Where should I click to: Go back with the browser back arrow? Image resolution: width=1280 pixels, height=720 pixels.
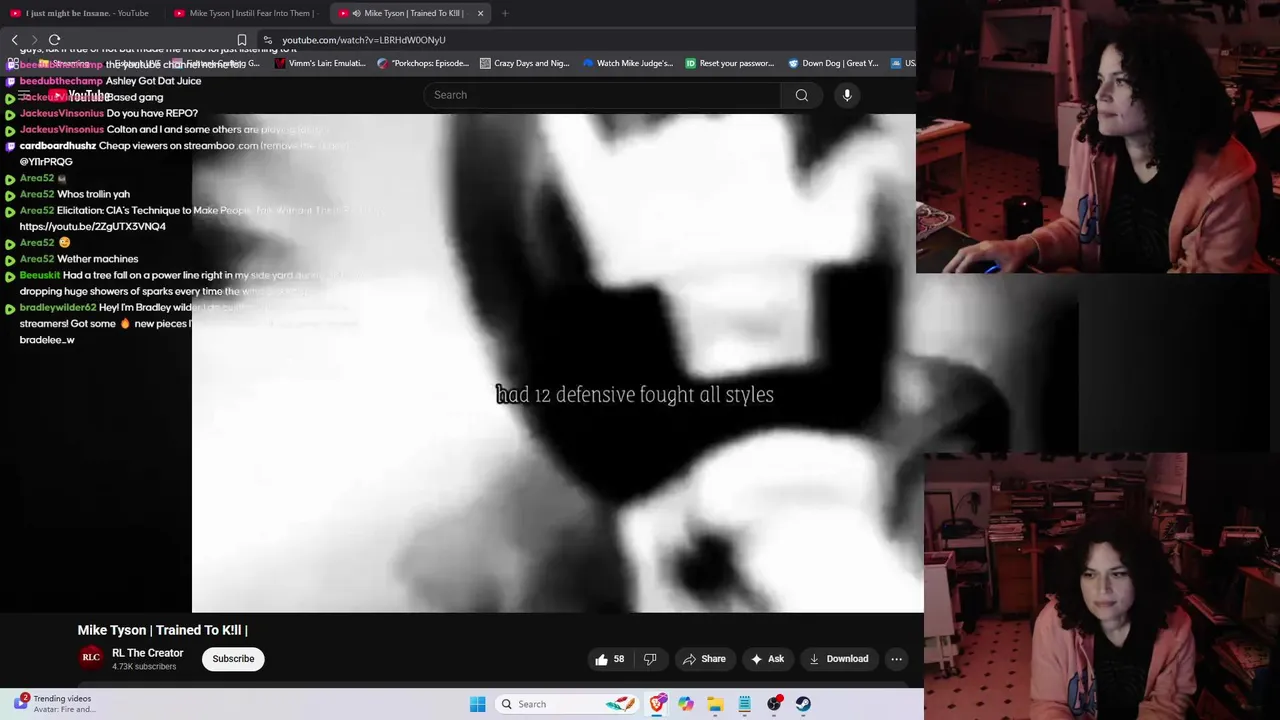[14, 40]
